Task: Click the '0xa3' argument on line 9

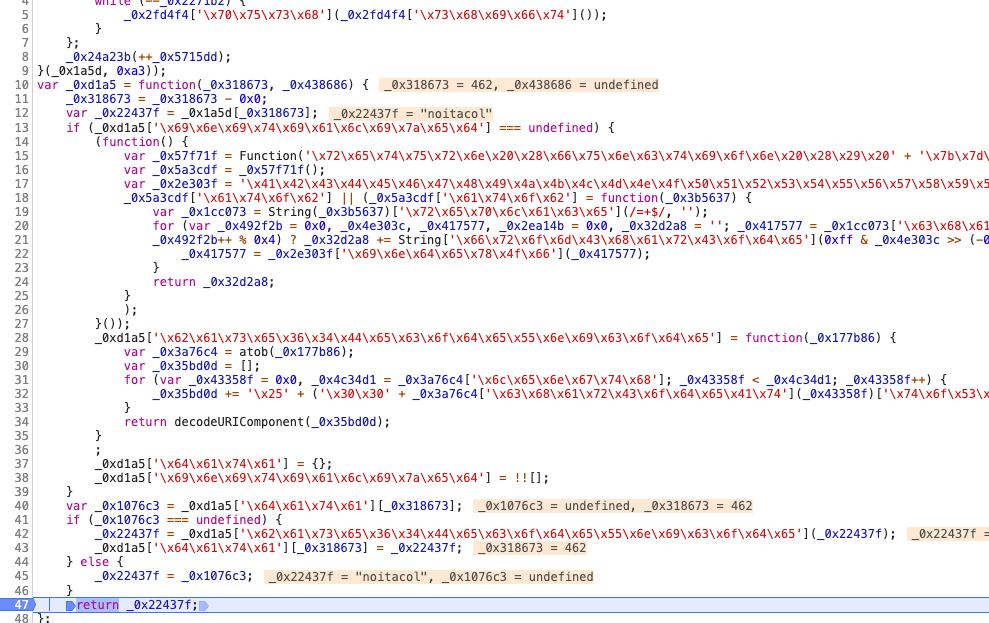Action: (131, 71)
